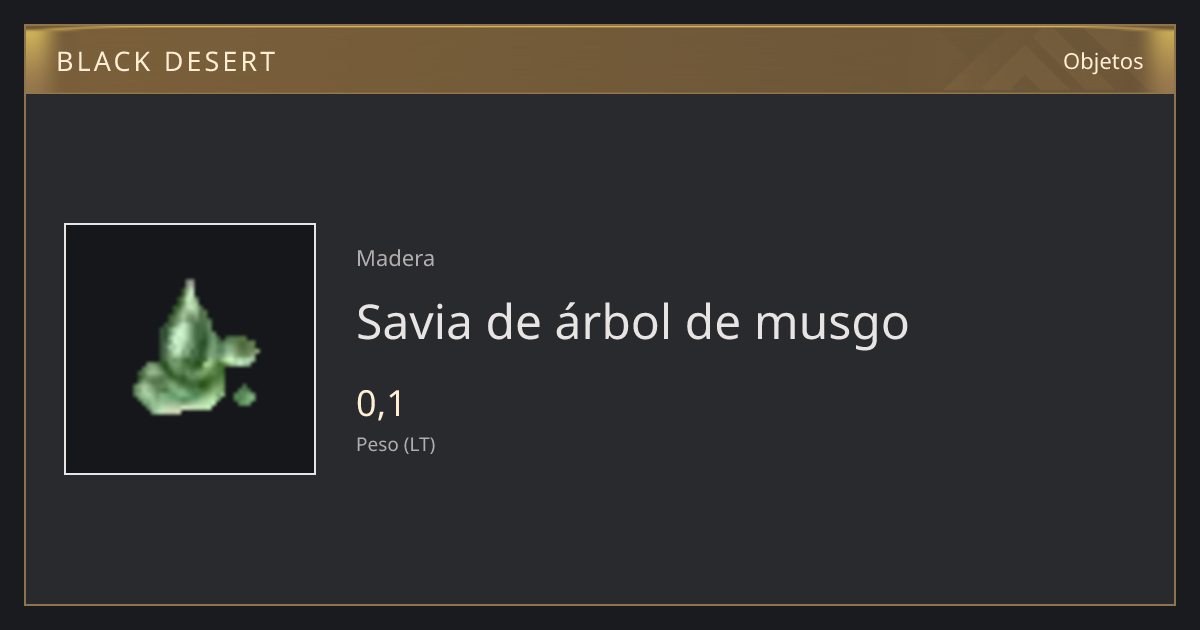Click the word Savia in the item name
Image resolution: width=1200 pixels, height=630 pixels.
pos(414,323)
